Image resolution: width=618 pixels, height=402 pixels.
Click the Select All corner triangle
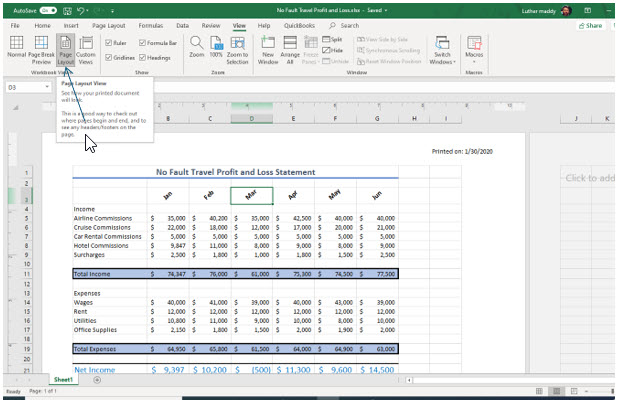coord(16,107)
